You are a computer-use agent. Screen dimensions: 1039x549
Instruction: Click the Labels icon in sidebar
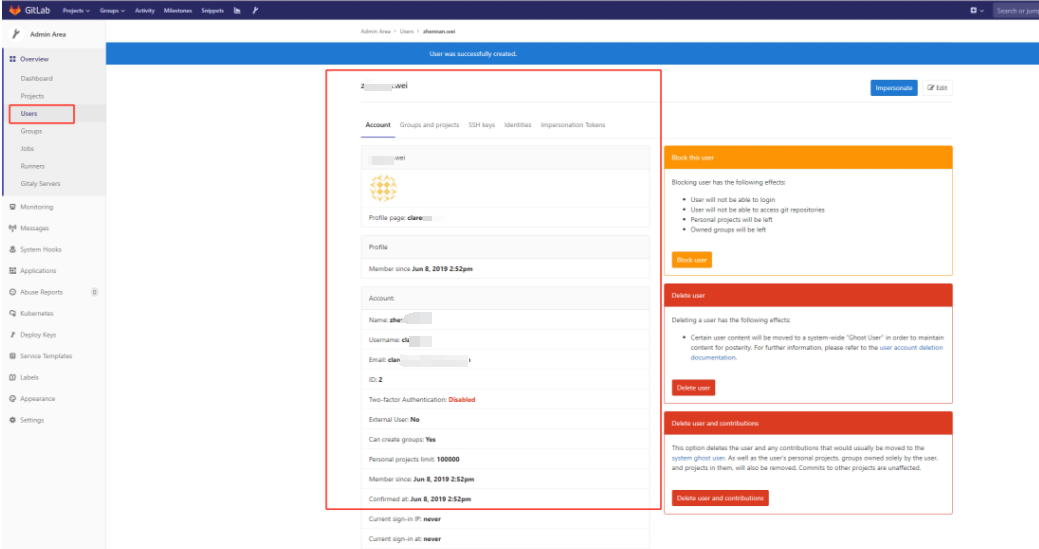13,377
